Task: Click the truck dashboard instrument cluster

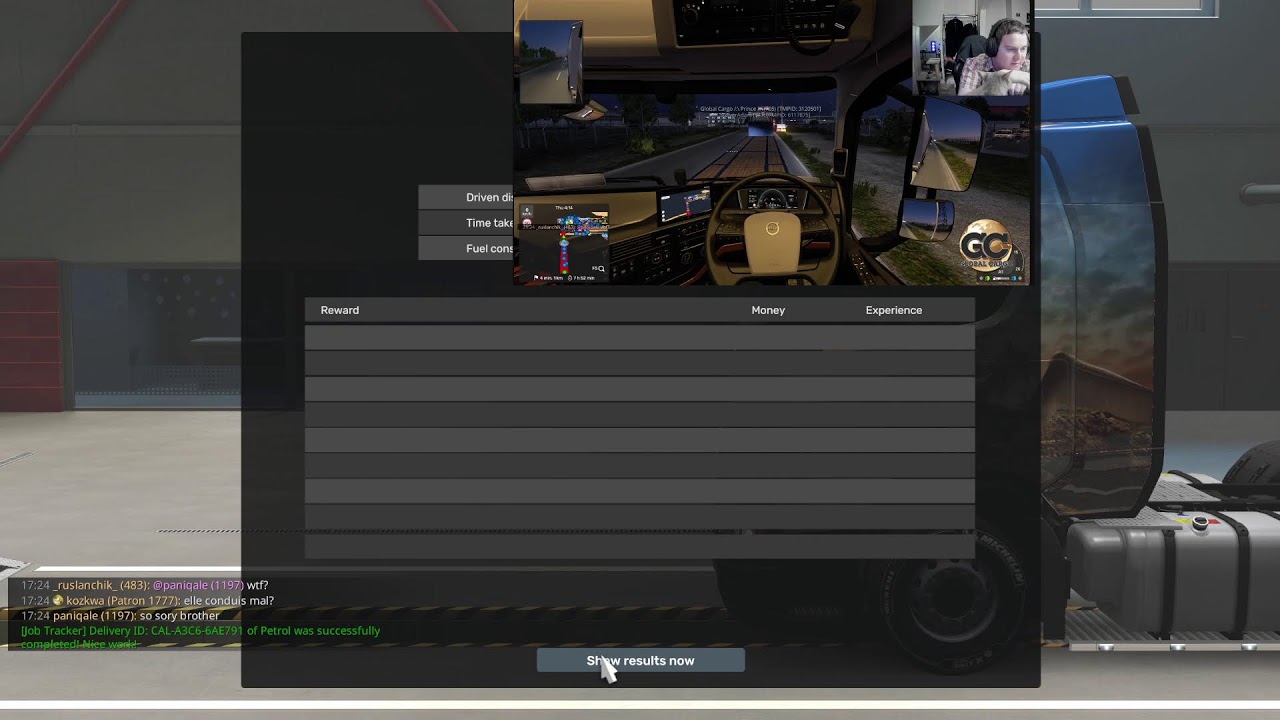Action: pos(772,199)
